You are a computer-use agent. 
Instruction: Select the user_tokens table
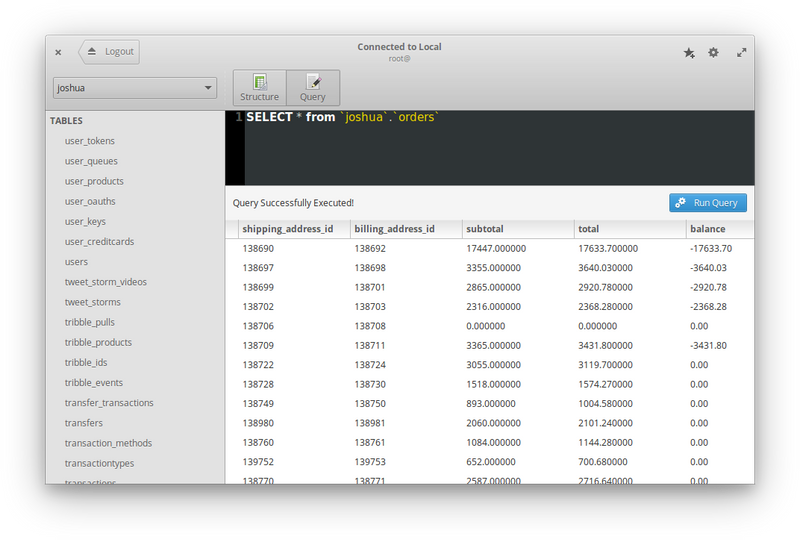point(90,141)
